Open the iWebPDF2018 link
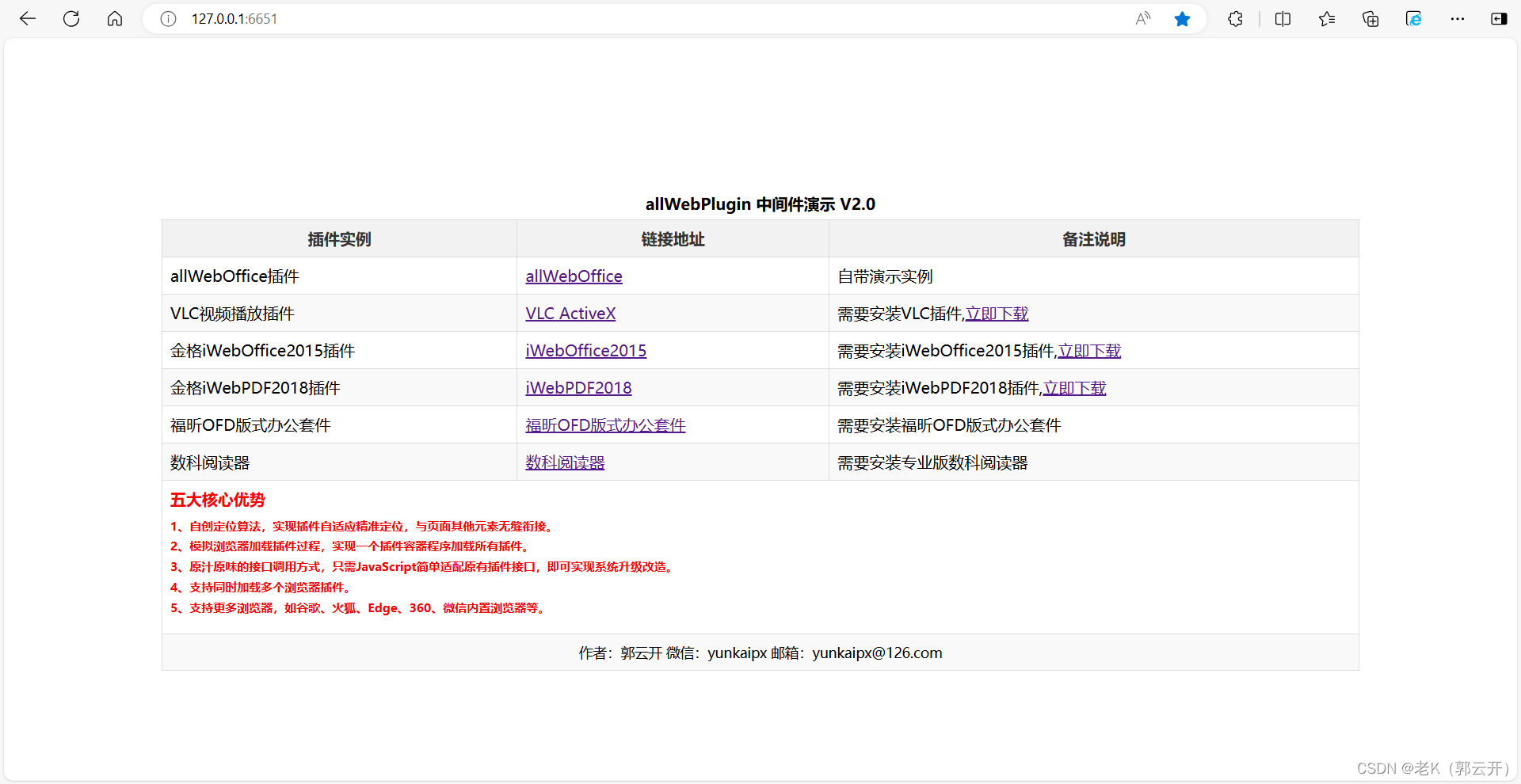This screenshot has height=784, width=1521. click(x=578, y=387)
